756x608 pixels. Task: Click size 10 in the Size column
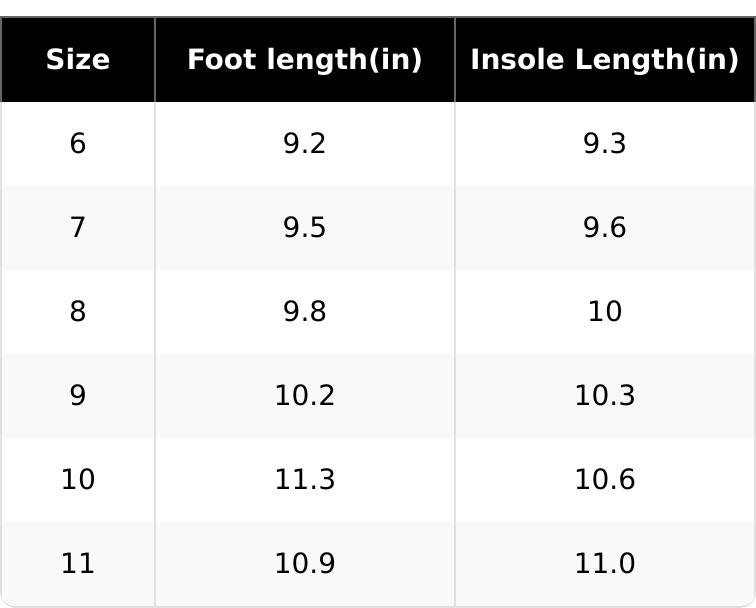click(x=78, y=480)
